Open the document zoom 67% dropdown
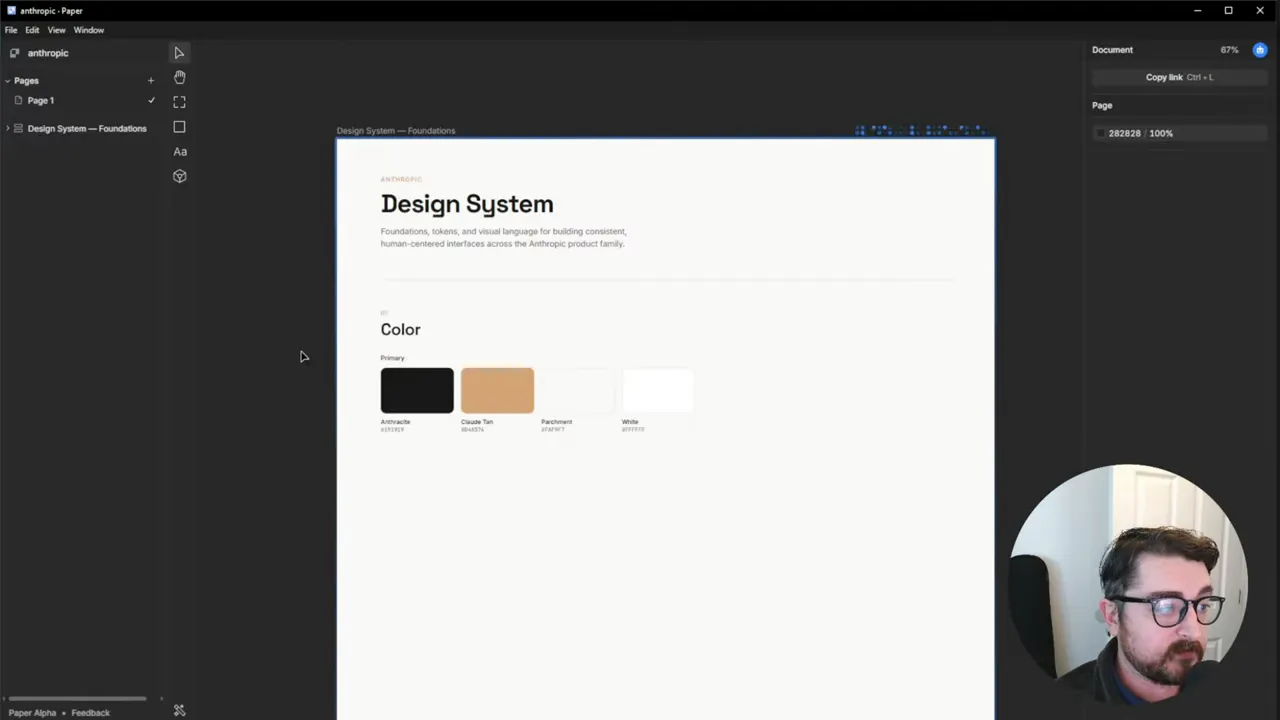Viewport: 1280px width, 720px height. point(1229,49)
